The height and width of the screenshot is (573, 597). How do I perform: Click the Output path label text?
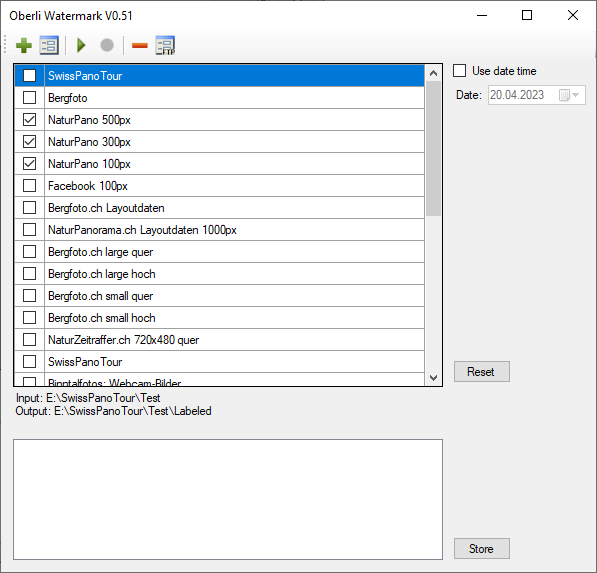pyautogui.click(x=113, y=411)
